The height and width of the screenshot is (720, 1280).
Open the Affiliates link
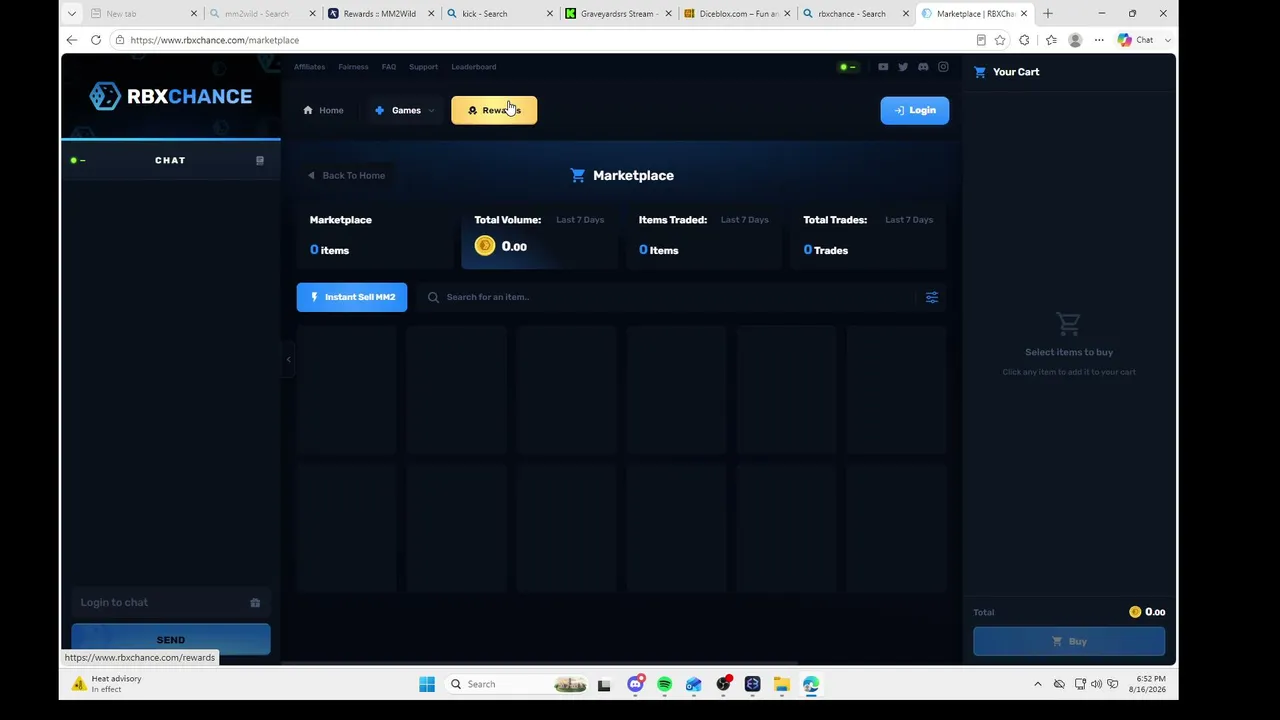tap(309, 67)
